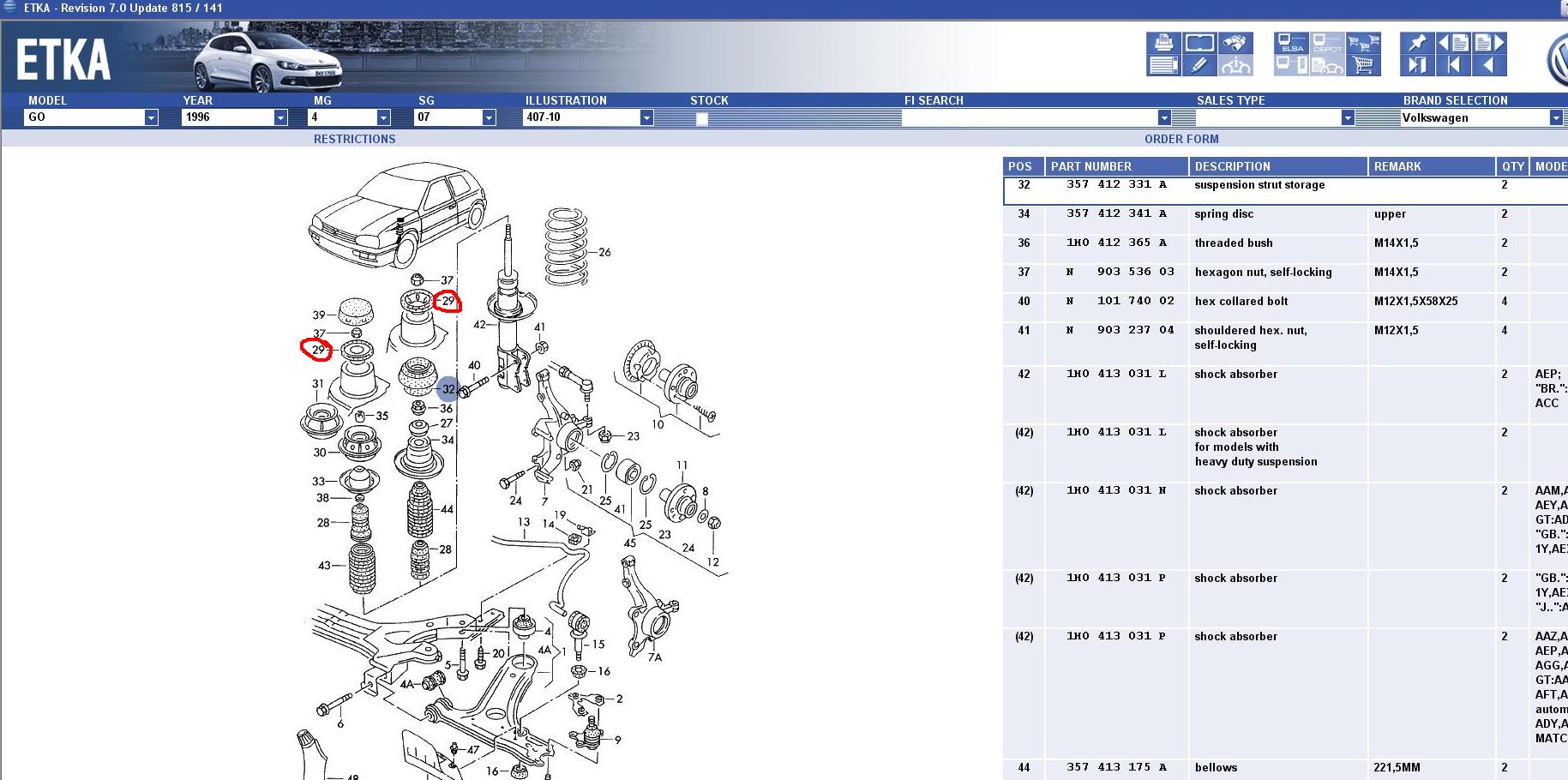Click remark M12X1,5X58X25

1415,301
